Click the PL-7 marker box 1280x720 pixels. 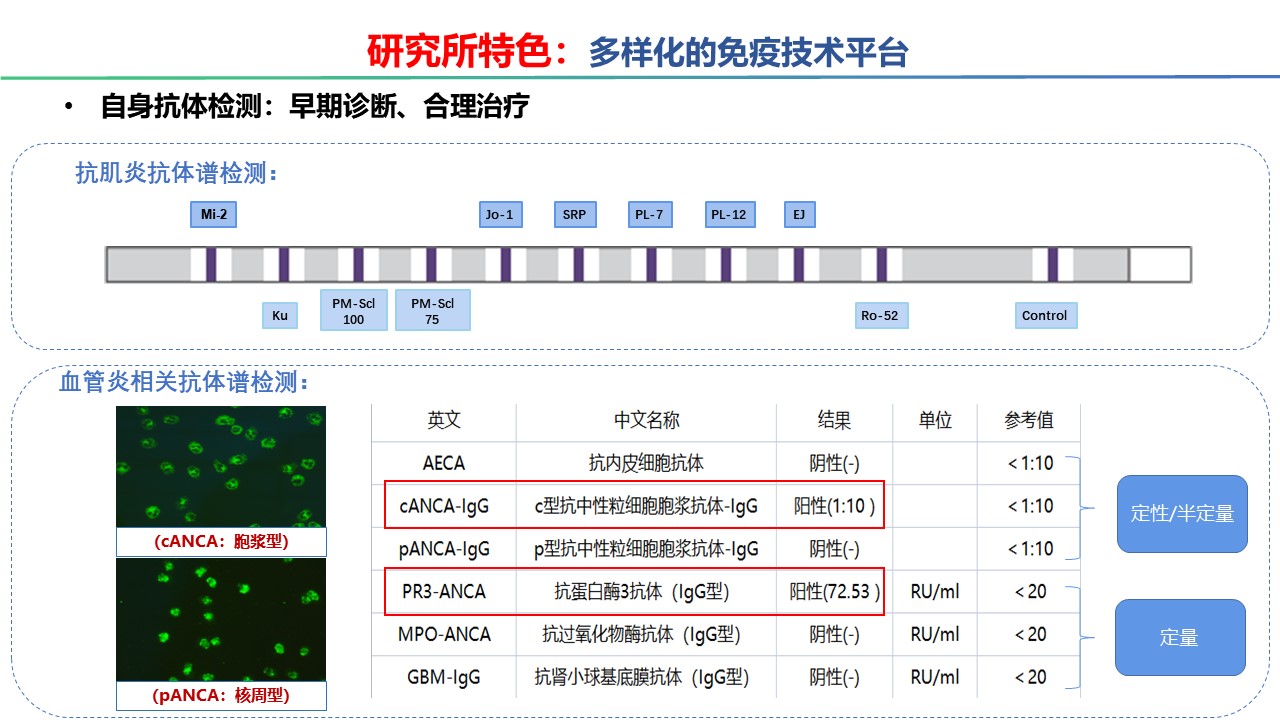tap(648, 214)
